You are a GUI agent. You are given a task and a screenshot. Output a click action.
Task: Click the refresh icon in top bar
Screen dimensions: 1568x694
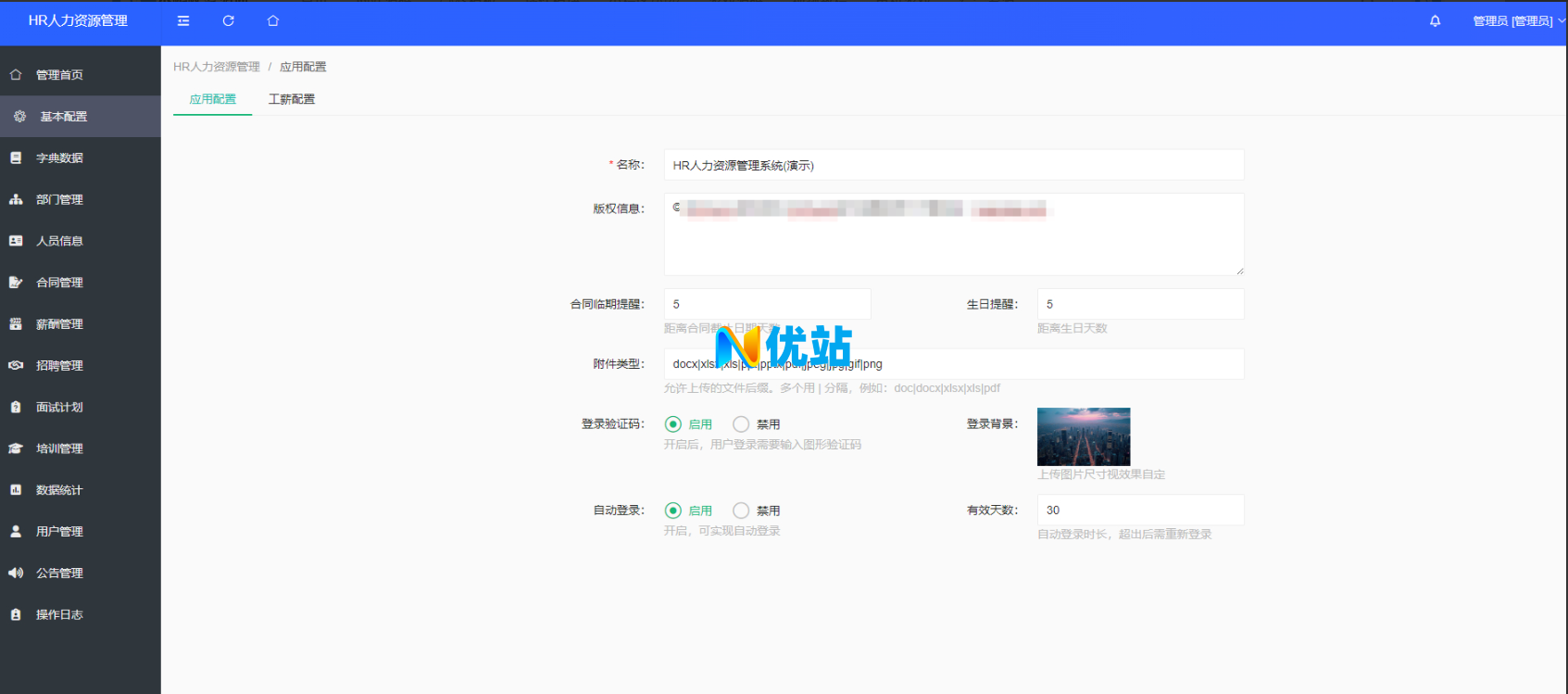(x=228, y=20)
